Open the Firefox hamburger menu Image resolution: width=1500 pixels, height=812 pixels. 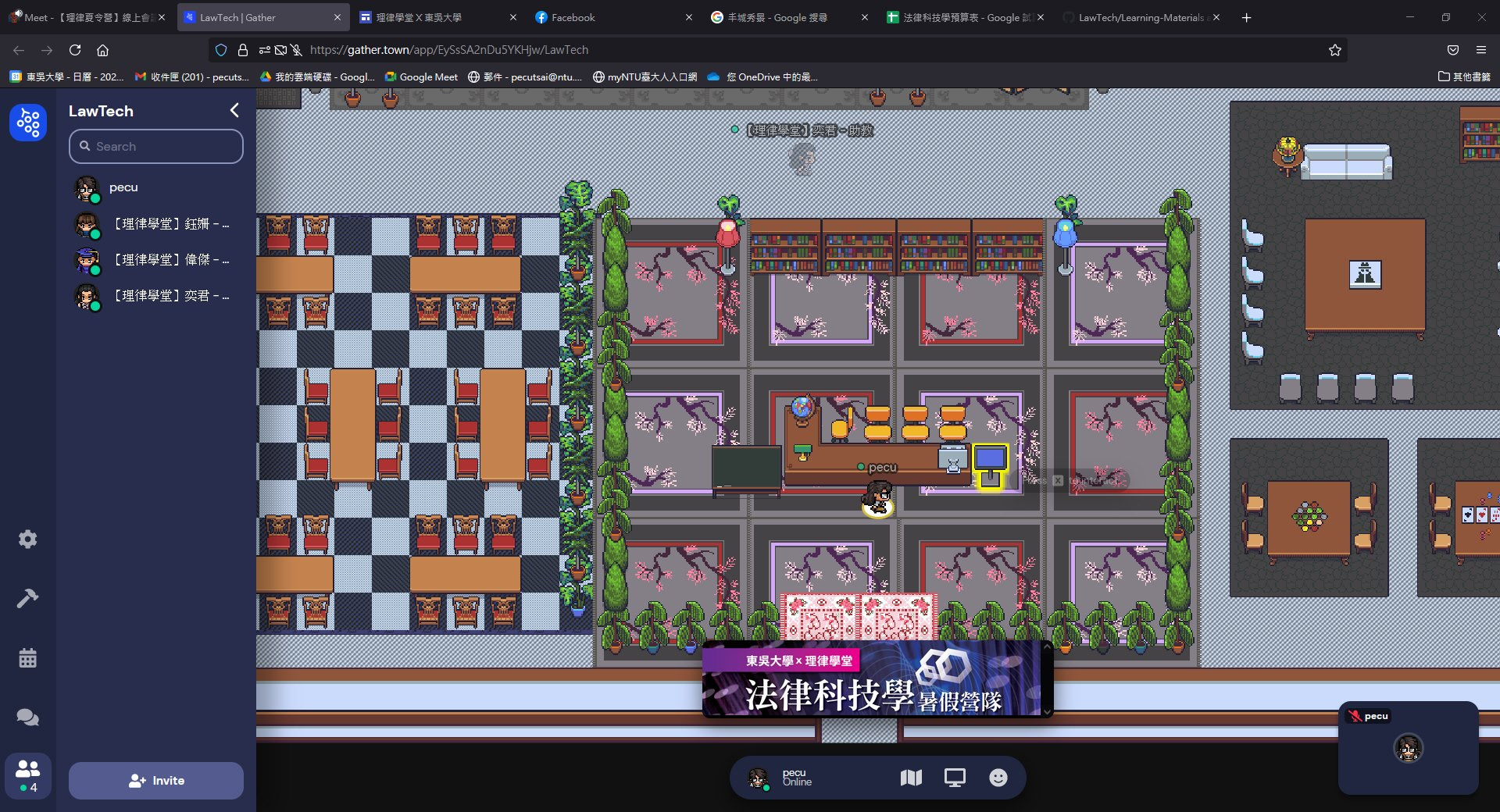point(1481,50)
